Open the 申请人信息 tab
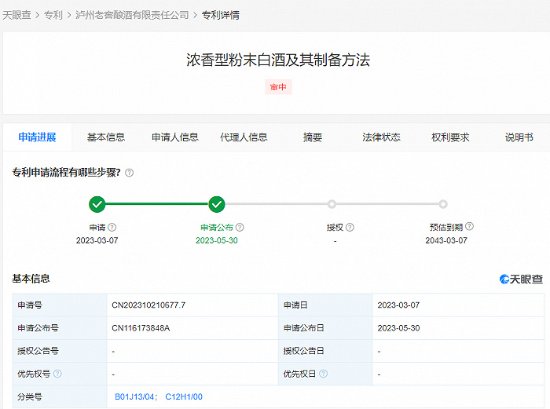The width and height of the screenshot is (550, 409). click(x=175, y=137)
